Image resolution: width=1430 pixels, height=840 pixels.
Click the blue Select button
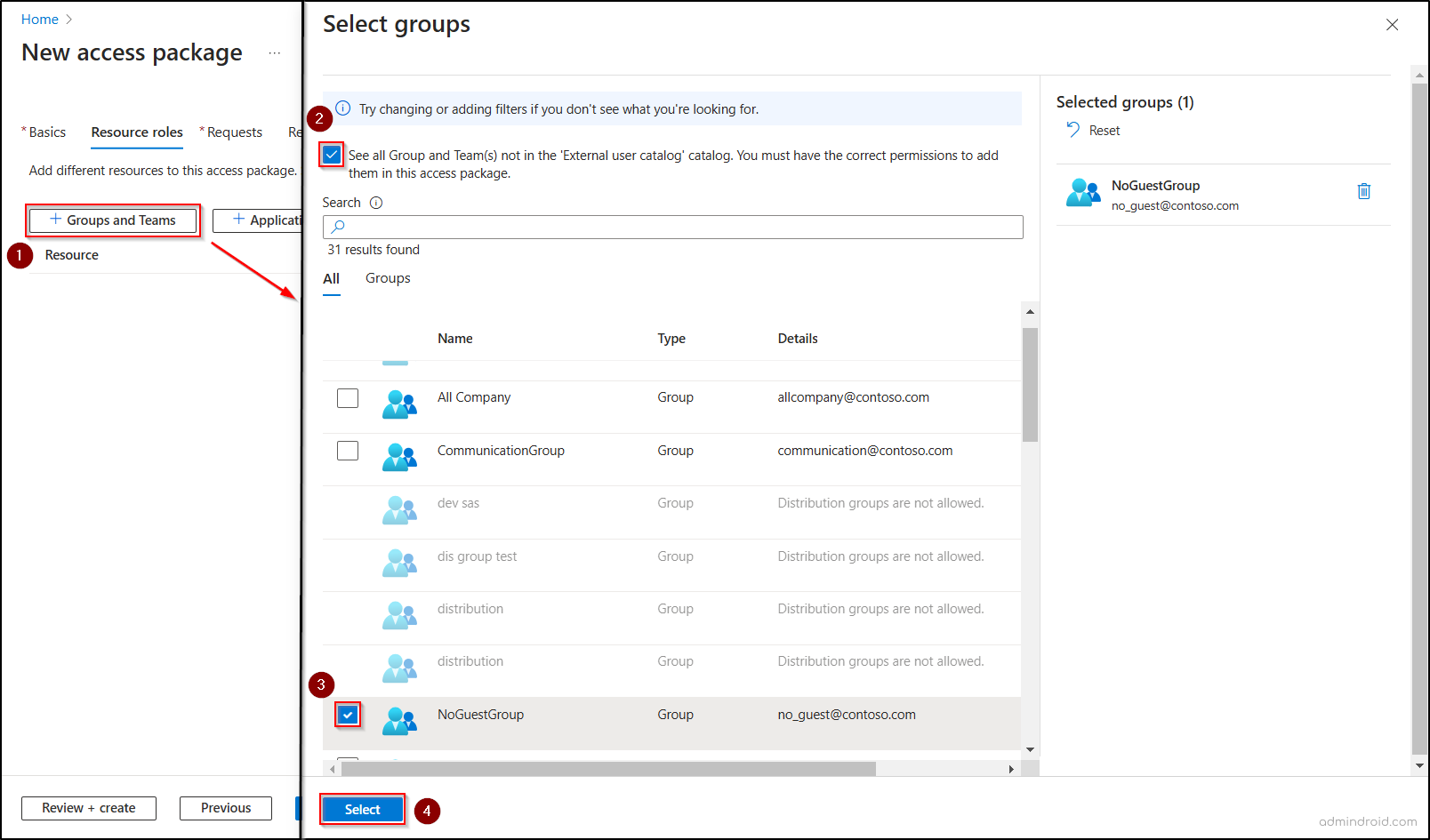(x=361, y=809)
